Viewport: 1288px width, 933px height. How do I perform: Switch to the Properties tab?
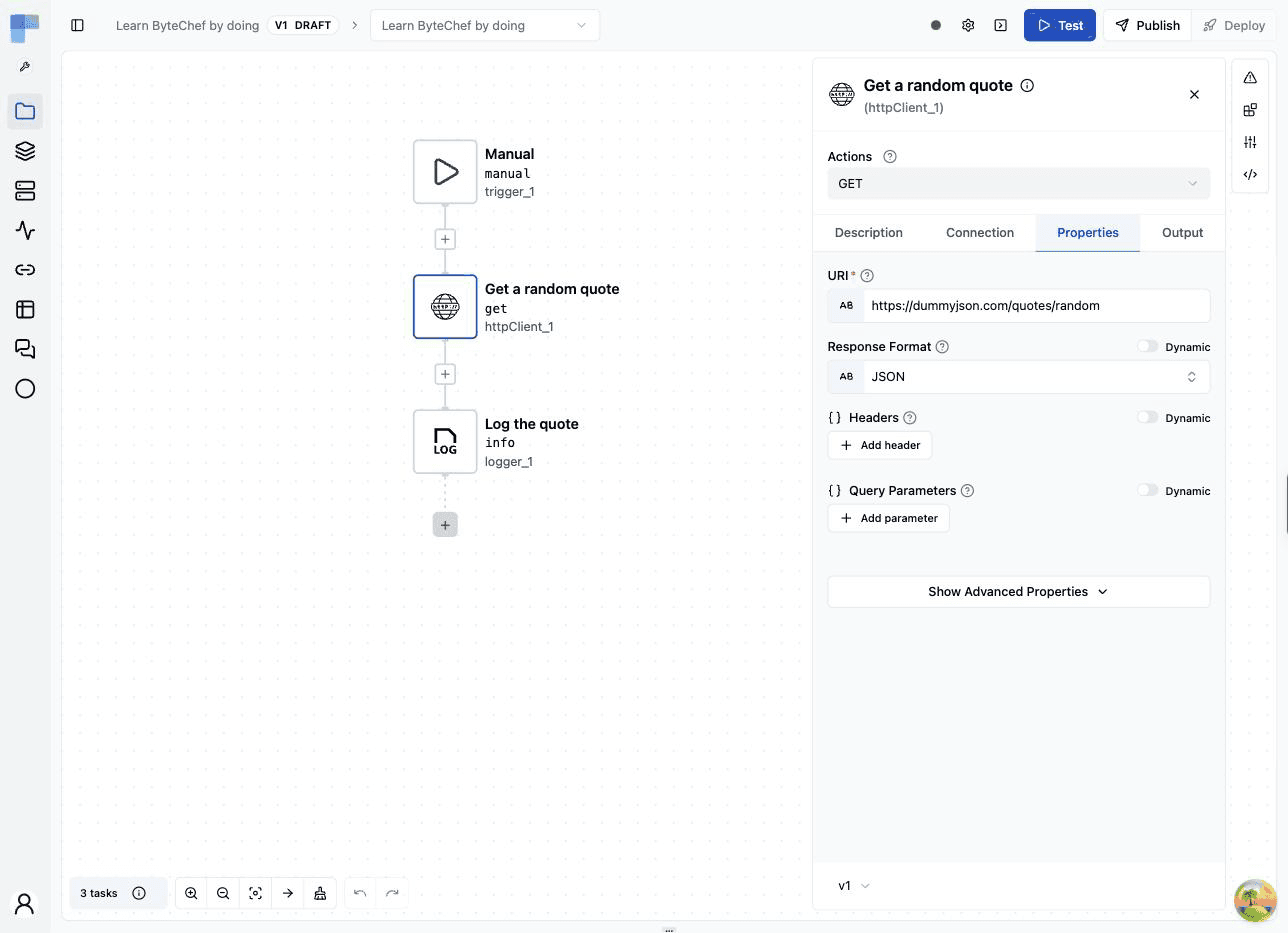click(x=1088, y=233)
